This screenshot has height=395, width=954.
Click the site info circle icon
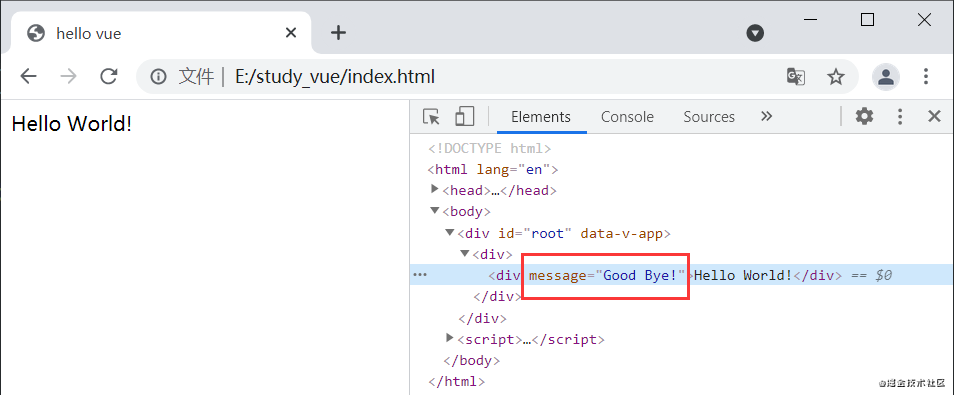pyautogui.click(x=158, y=77)
